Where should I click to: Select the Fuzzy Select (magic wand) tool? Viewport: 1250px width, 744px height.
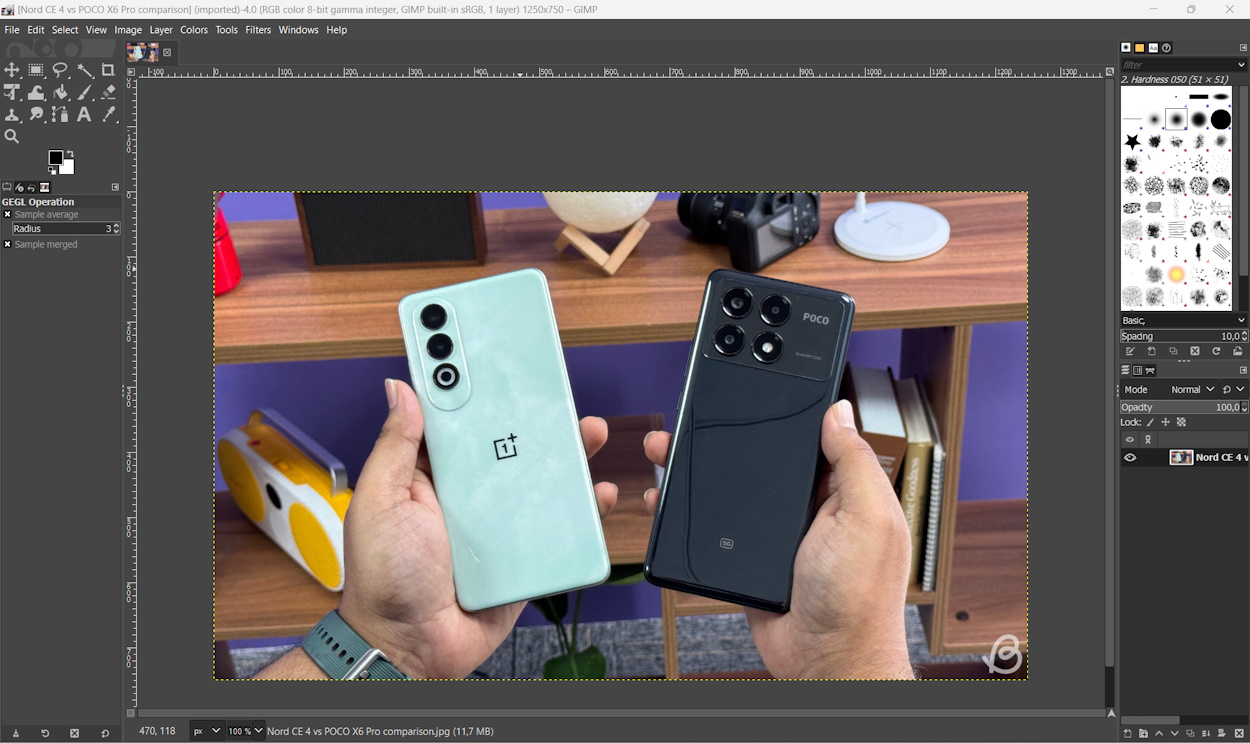[84, 70]
